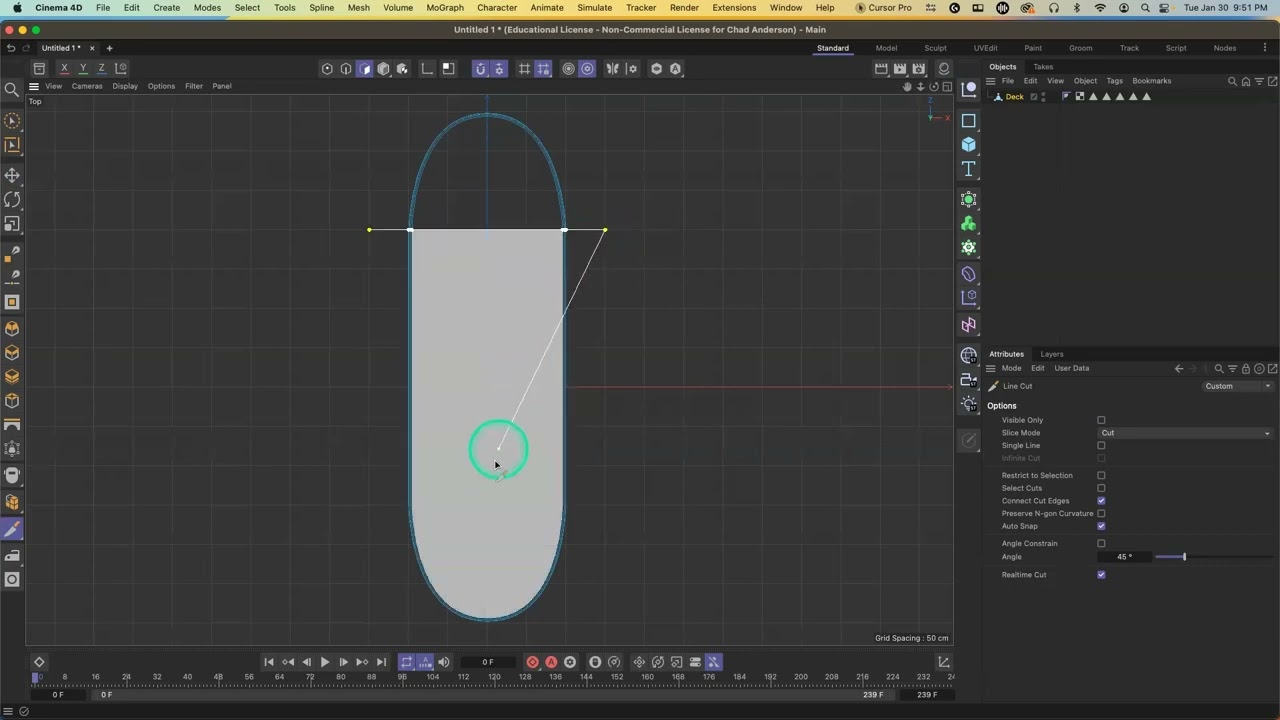Image resolution: width=1280 pixels, height=720 pixels.
Task: Click the Keyframe diamond icon left of timeline
Action: pyautogui.click(x=39, y=662)
